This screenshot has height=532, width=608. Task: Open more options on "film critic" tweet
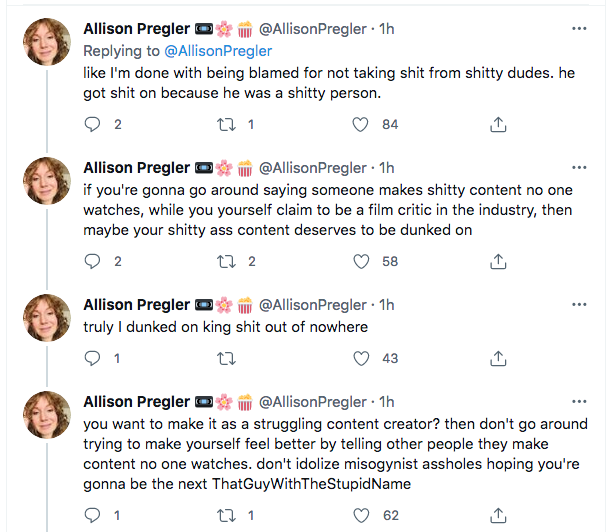579,167
